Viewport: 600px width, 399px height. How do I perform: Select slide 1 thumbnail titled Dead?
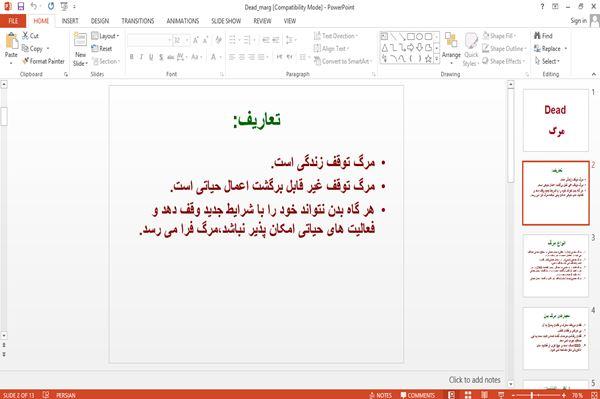click(x=556, y=121)
